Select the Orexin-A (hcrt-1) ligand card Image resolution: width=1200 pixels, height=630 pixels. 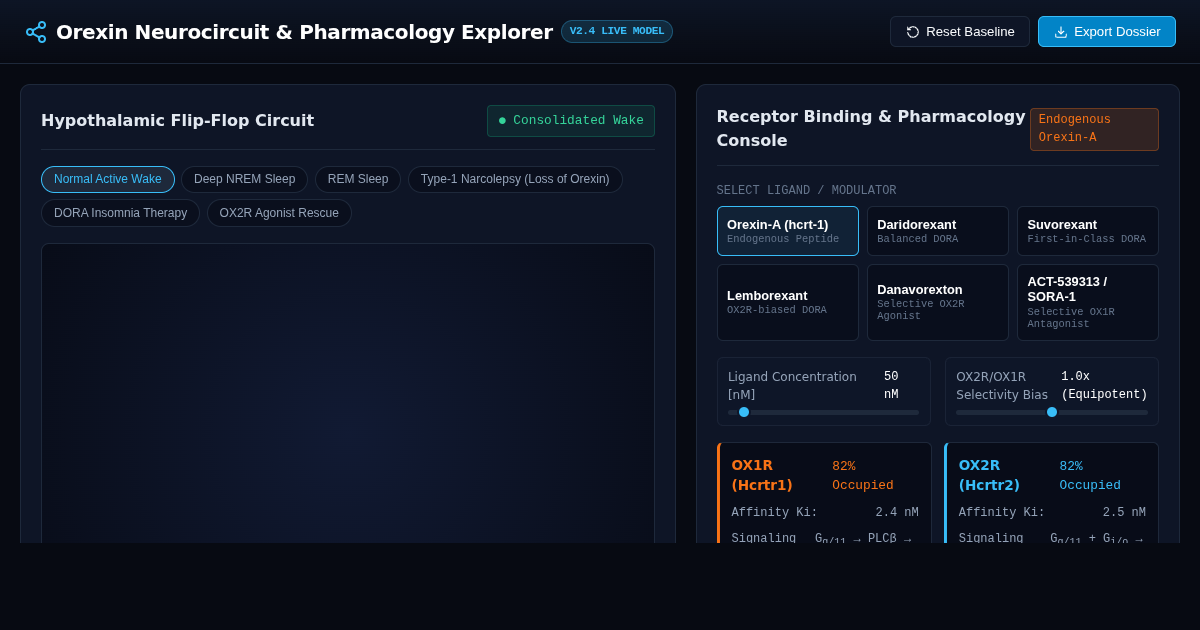click(x=788, y=231)
